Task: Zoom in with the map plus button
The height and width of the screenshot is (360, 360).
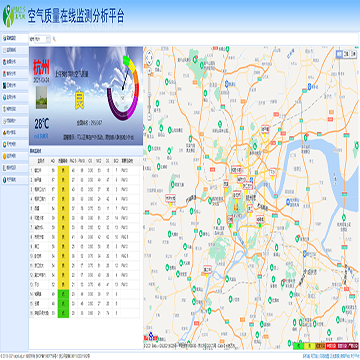Action: pyautogui.click(x=149, y=70)
